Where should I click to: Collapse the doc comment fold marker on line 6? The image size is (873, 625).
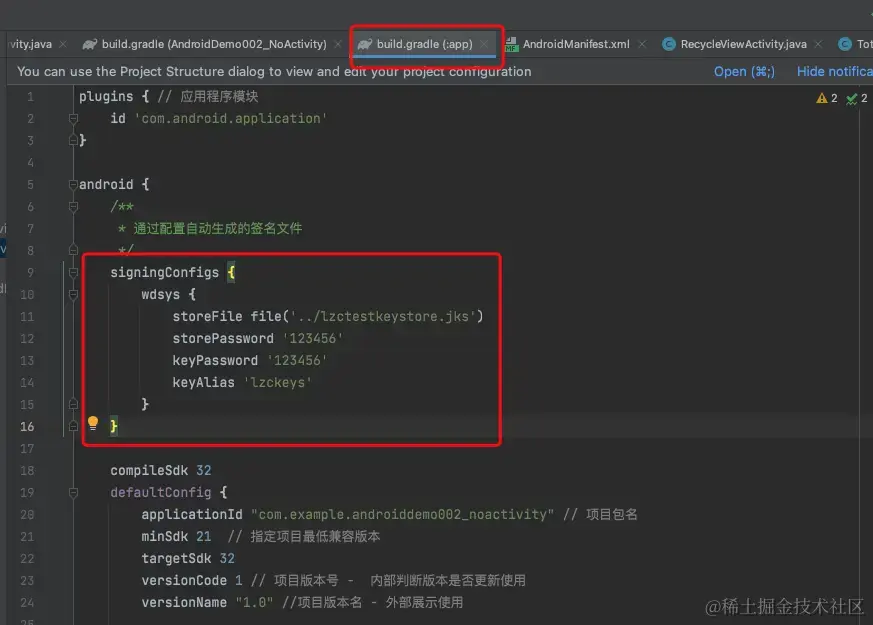73,206
